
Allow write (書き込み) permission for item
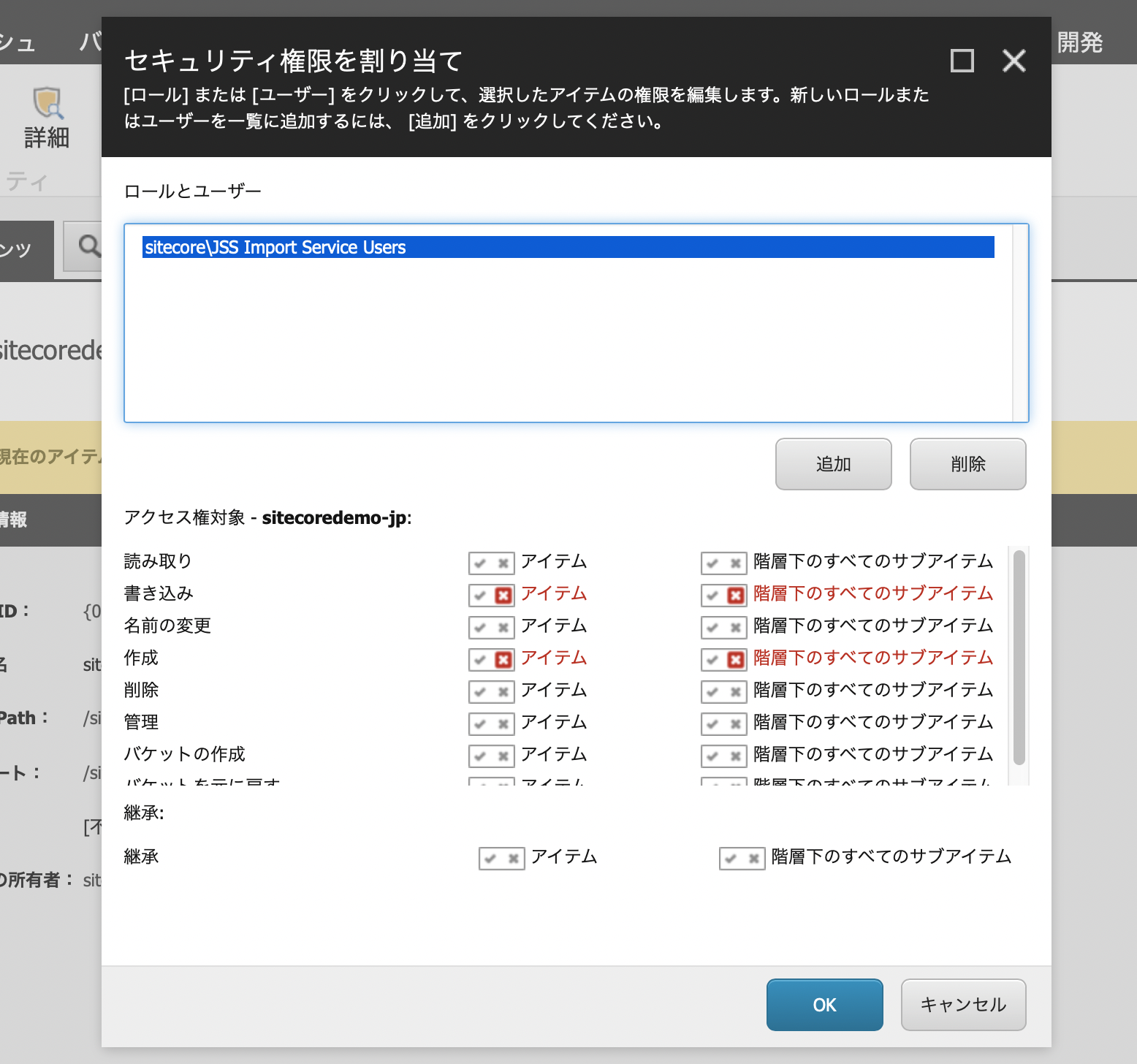[480, 596]
